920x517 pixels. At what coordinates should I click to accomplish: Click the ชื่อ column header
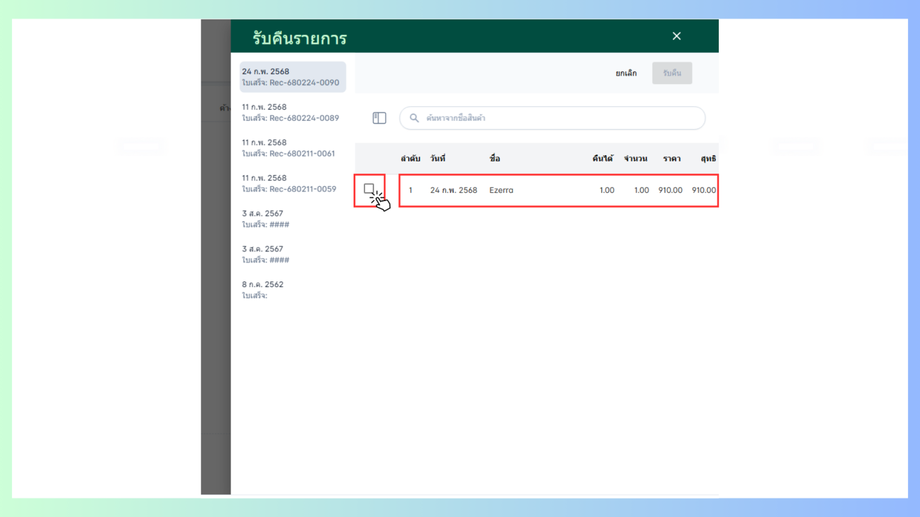tap(495, 158)
